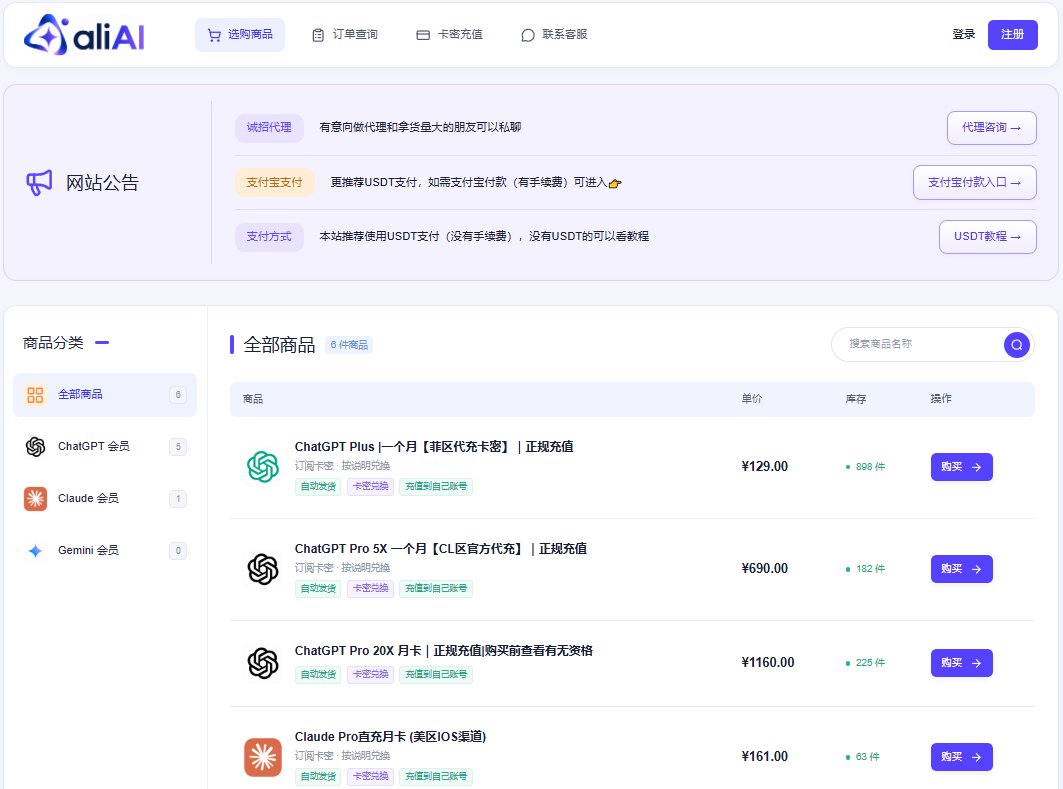
Task: Open the 支付宝付款入口 button
Action: 974,182
